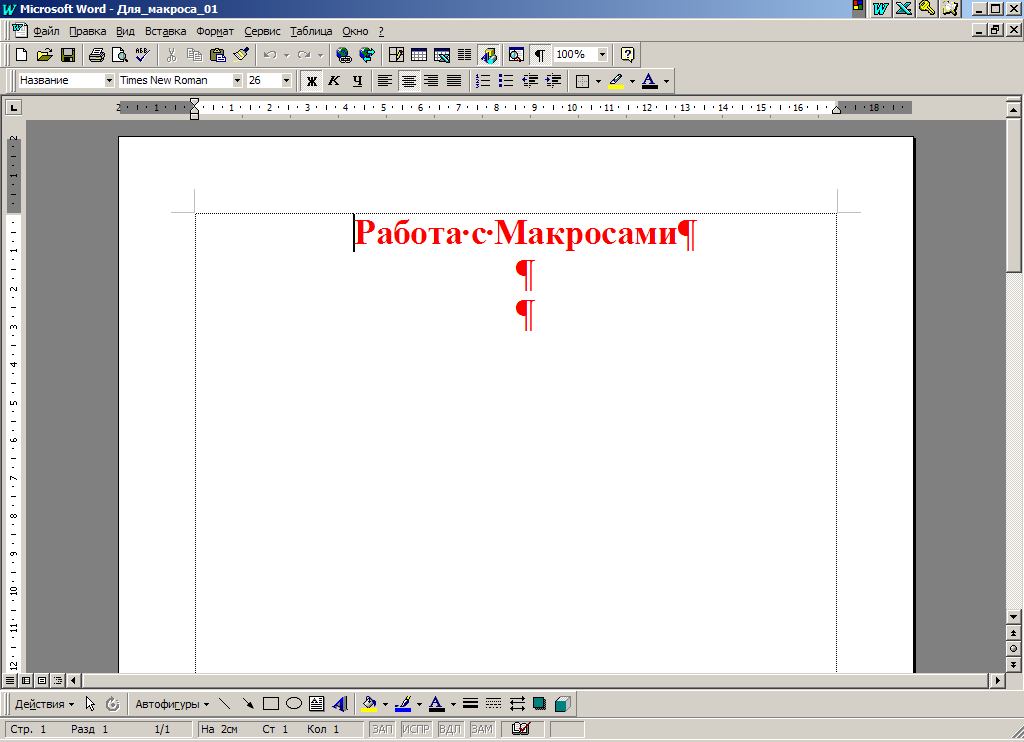1024x742 pixels.
Task: Open the font size 26 dropdown
Action: [x=286, y=80]
